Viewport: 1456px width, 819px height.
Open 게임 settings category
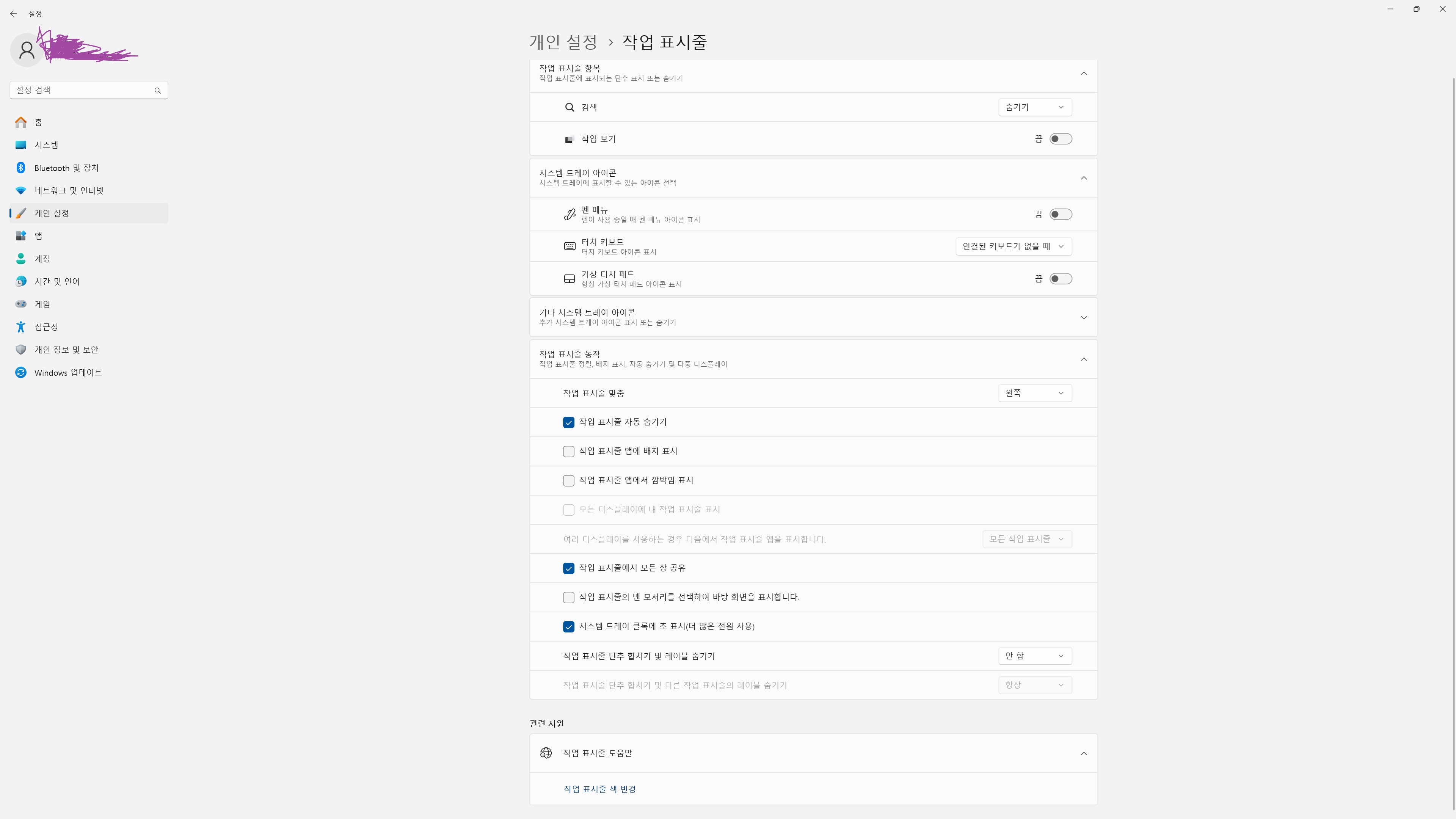click(89, 304)
